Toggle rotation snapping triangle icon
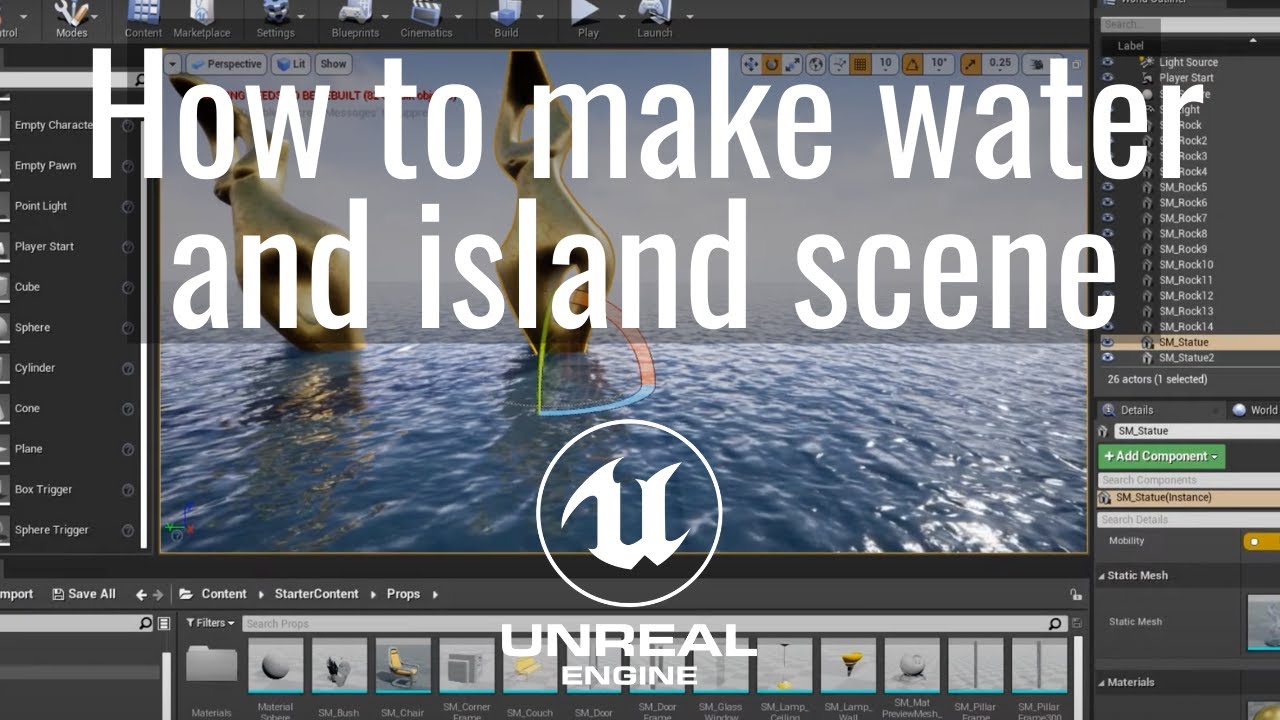The image size is (1280, 720). 912,65
